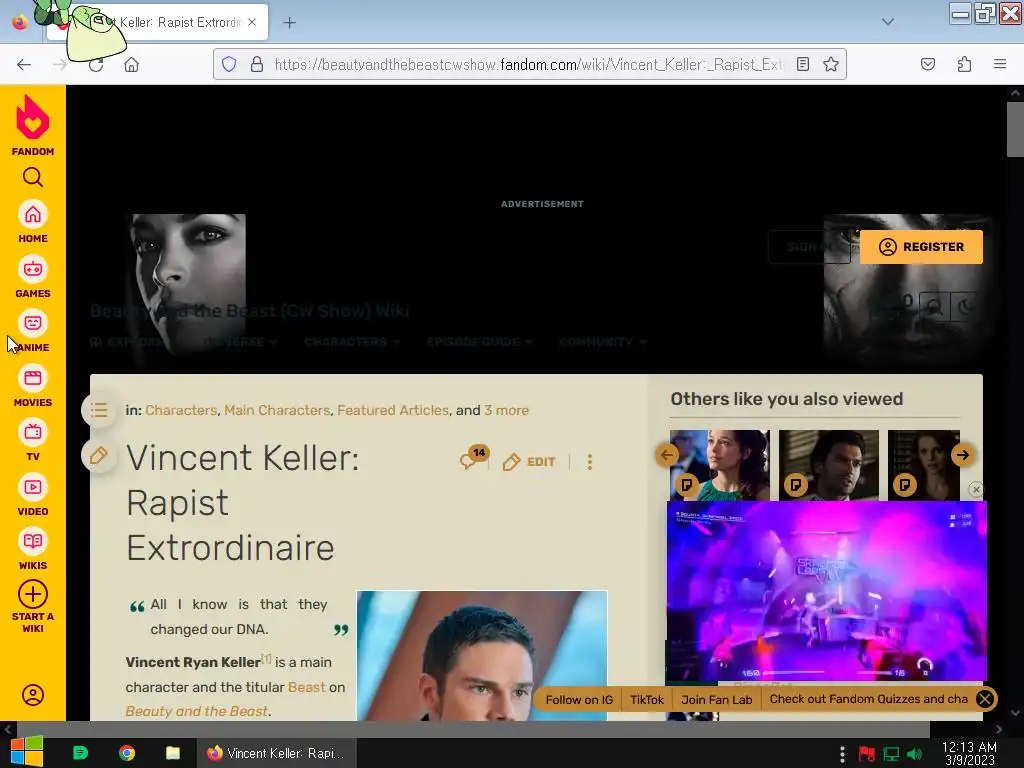The height and width of the screenshot is (768, 1024).
Task: Open the sidebar search icon
Action: coord(33,177)
